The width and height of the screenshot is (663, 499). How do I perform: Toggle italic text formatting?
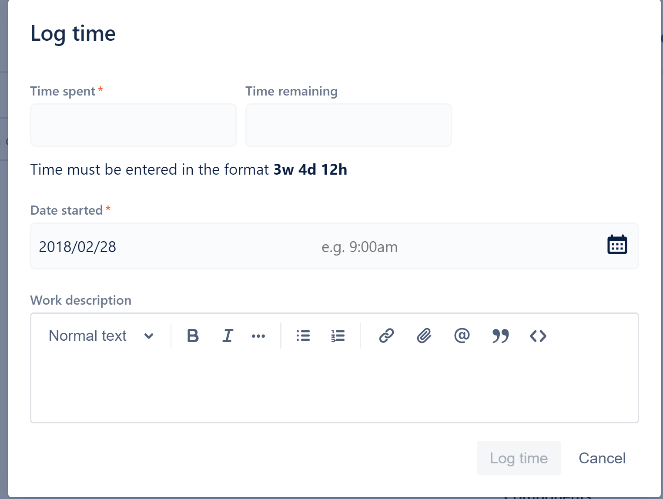coord(227,336)
